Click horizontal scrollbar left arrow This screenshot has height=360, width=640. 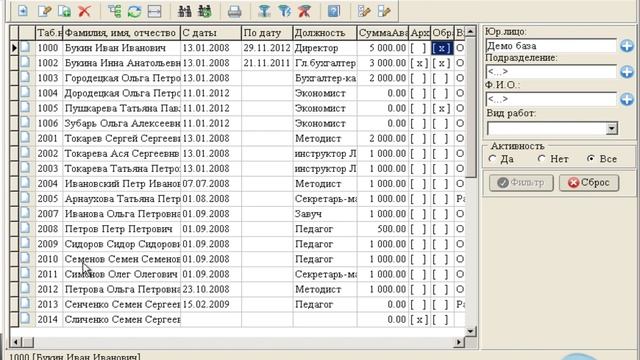pos(16,342)
